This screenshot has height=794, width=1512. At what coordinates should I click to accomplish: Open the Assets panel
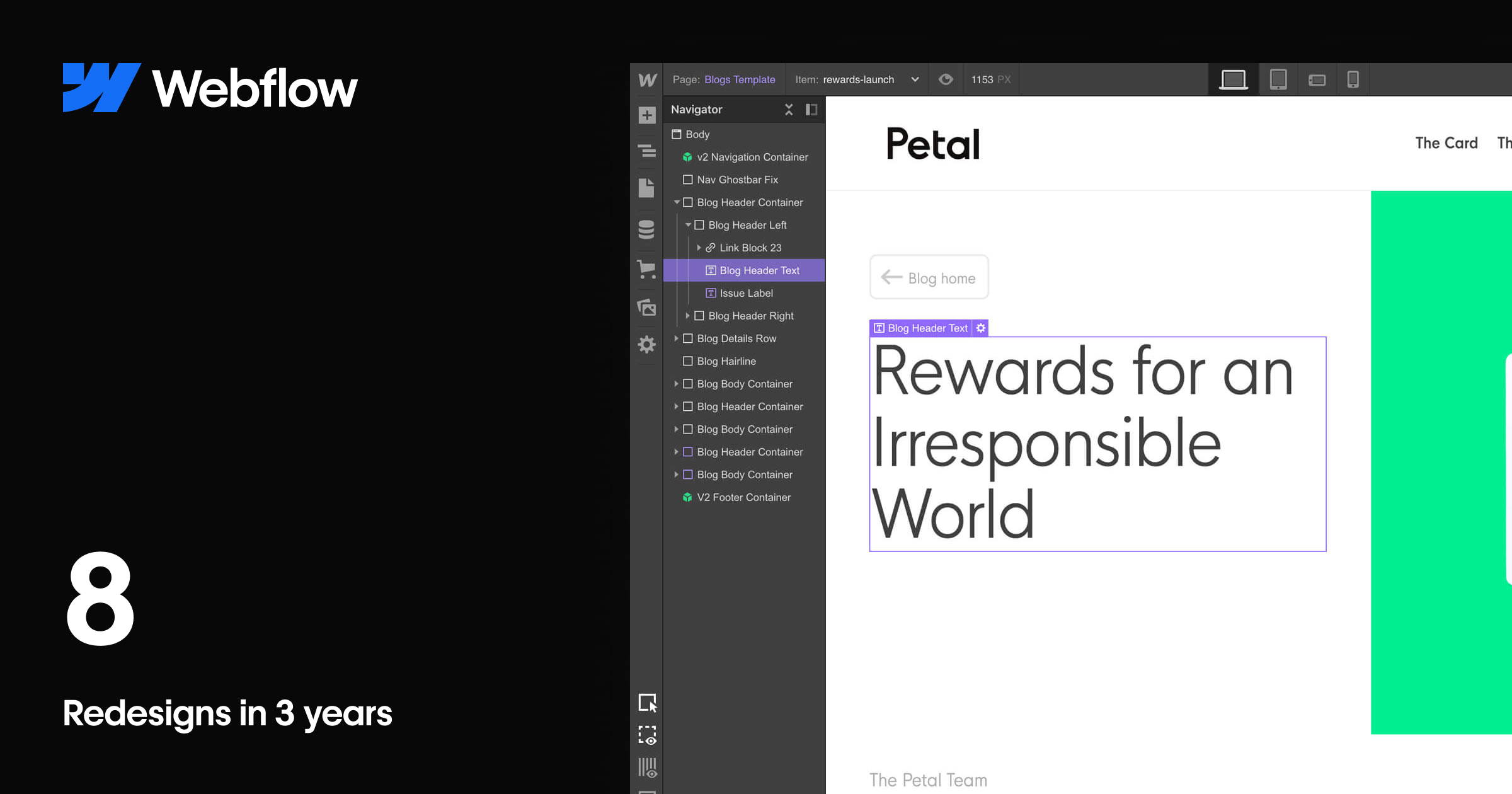pos(647,308)
